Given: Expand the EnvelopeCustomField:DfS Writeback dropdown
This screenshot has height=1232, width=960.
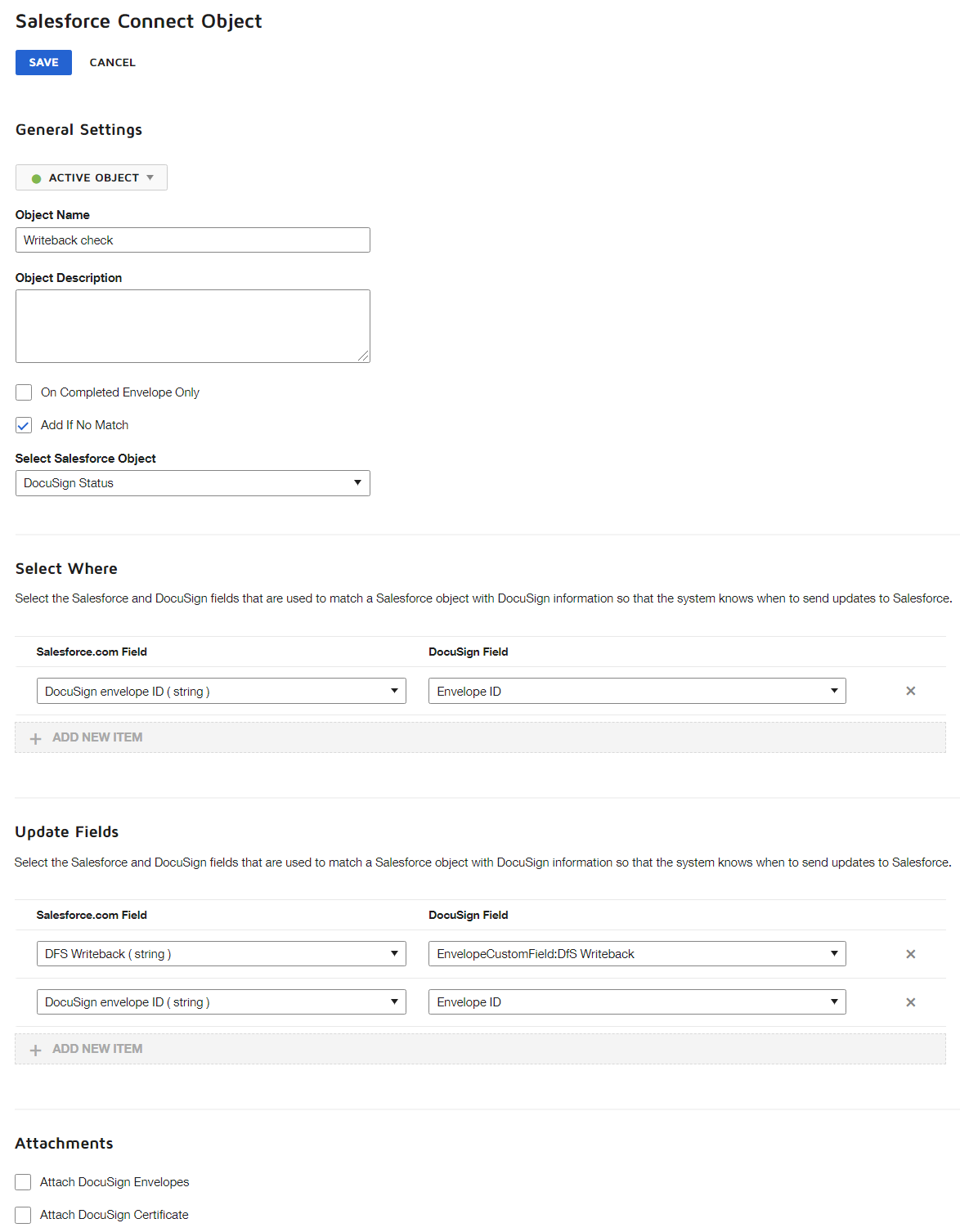Looking at the screenshot, I should [x=834, y=953].
